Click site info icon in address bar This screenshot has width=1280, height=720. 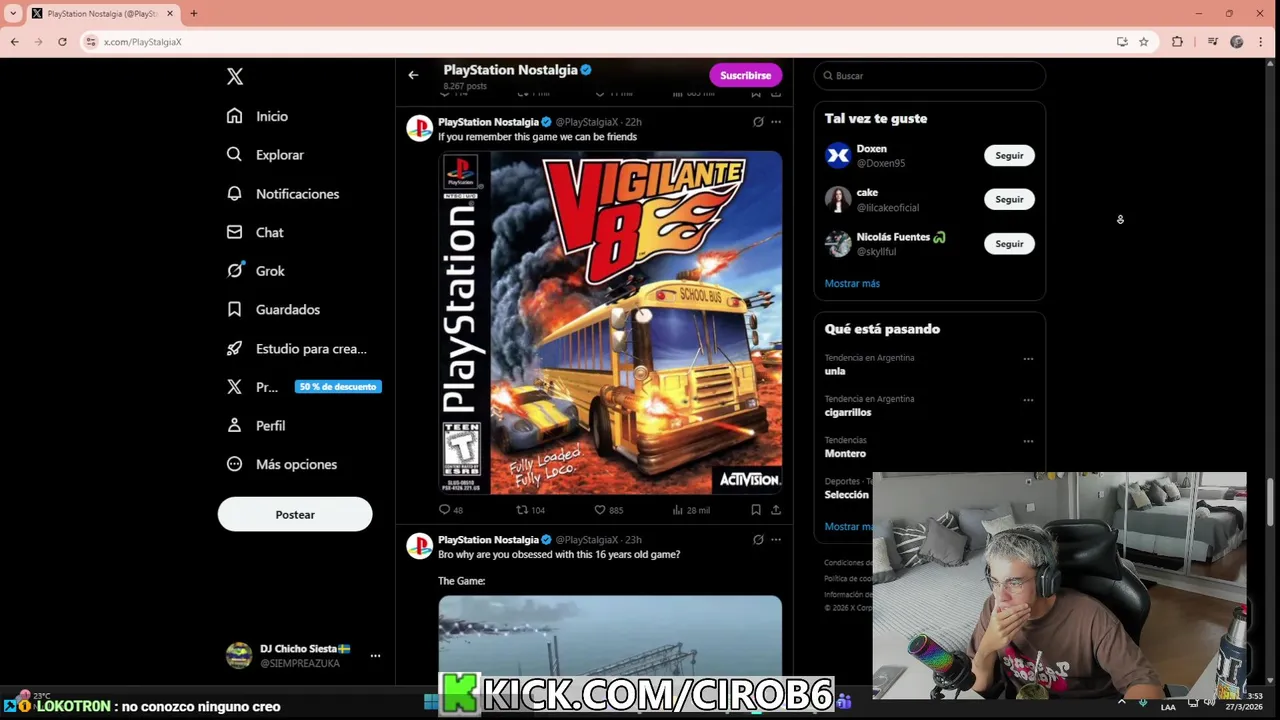[91, 42]
